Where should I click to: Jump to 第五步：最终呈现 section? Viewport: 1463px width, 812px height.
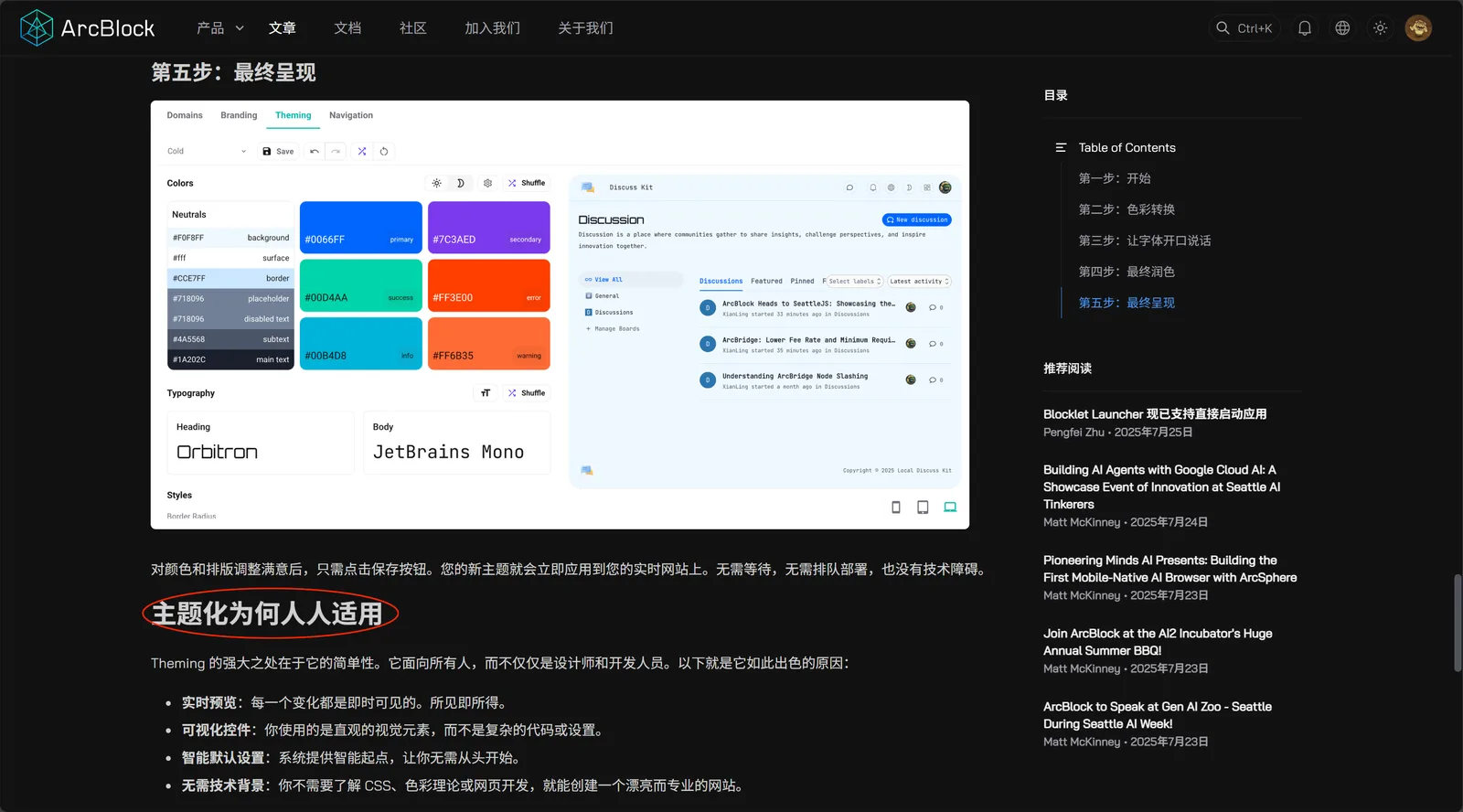tap(1127, 303)
